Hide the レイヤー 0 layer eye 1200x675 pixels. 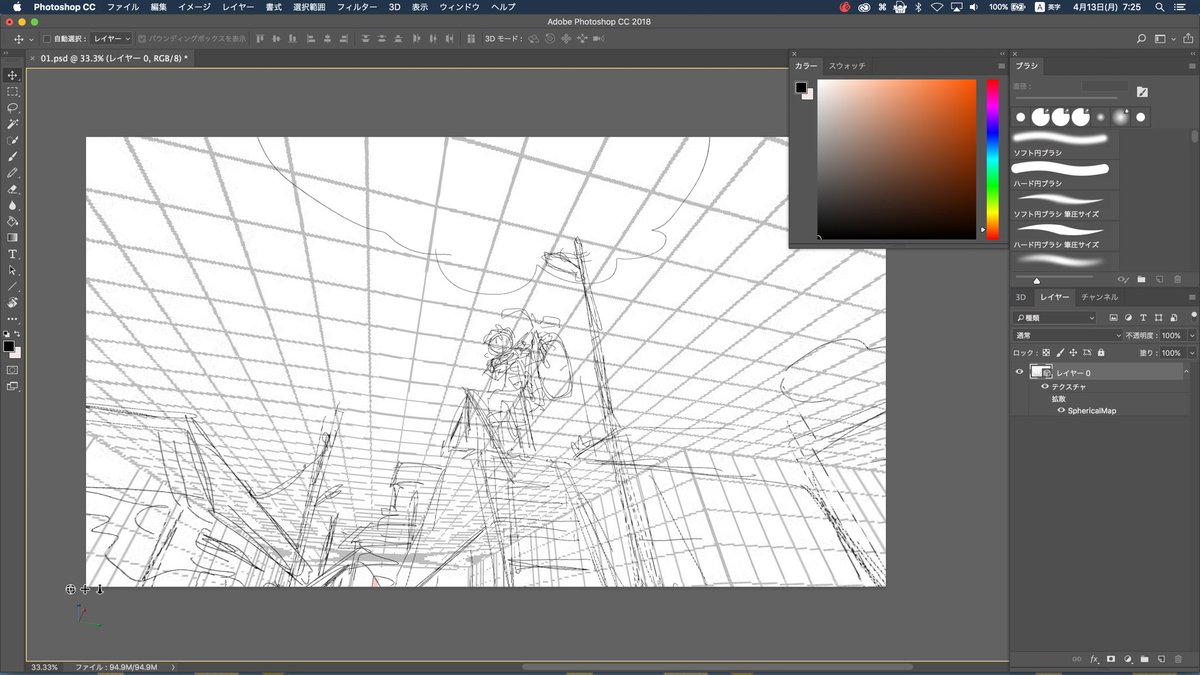pos(1019,372)
